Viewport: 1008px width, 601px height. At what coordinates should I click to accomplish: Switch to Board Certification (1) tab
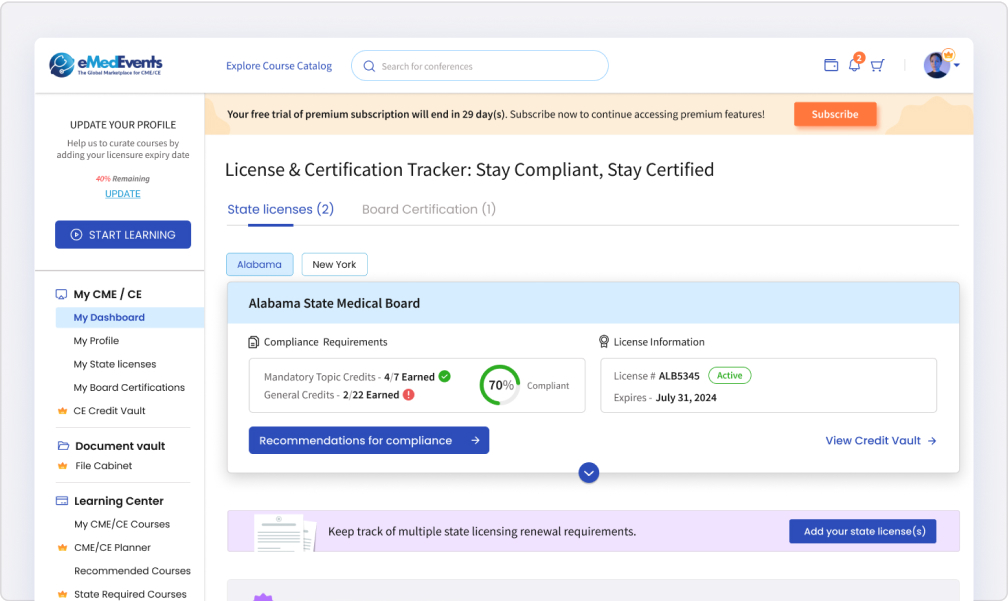pos(429,210)
